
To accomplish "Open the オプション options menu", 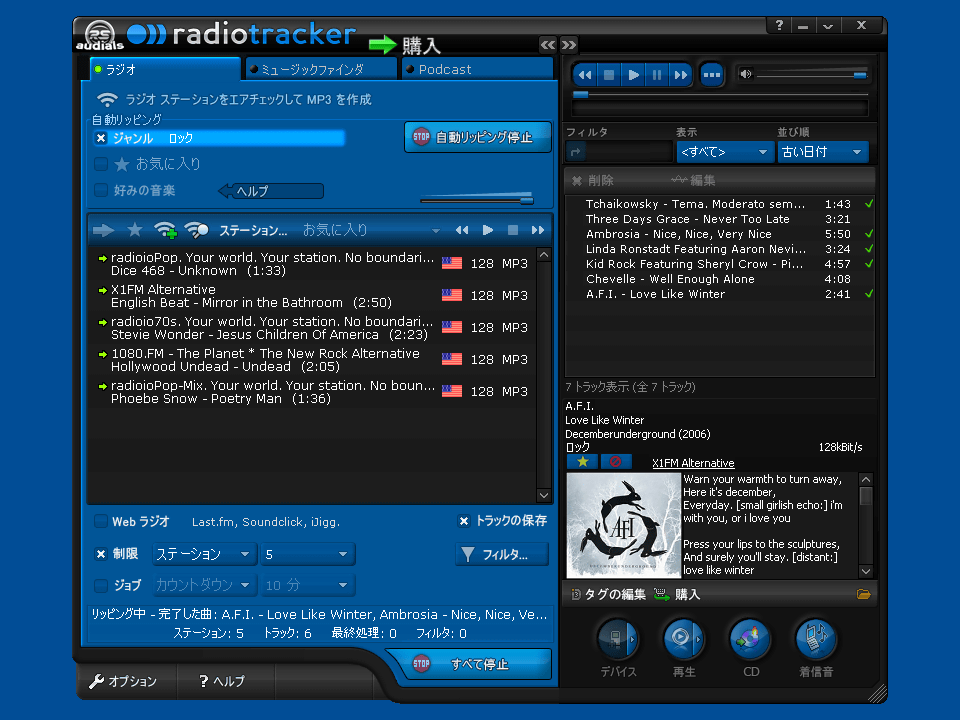I will [x=124, y=681].
